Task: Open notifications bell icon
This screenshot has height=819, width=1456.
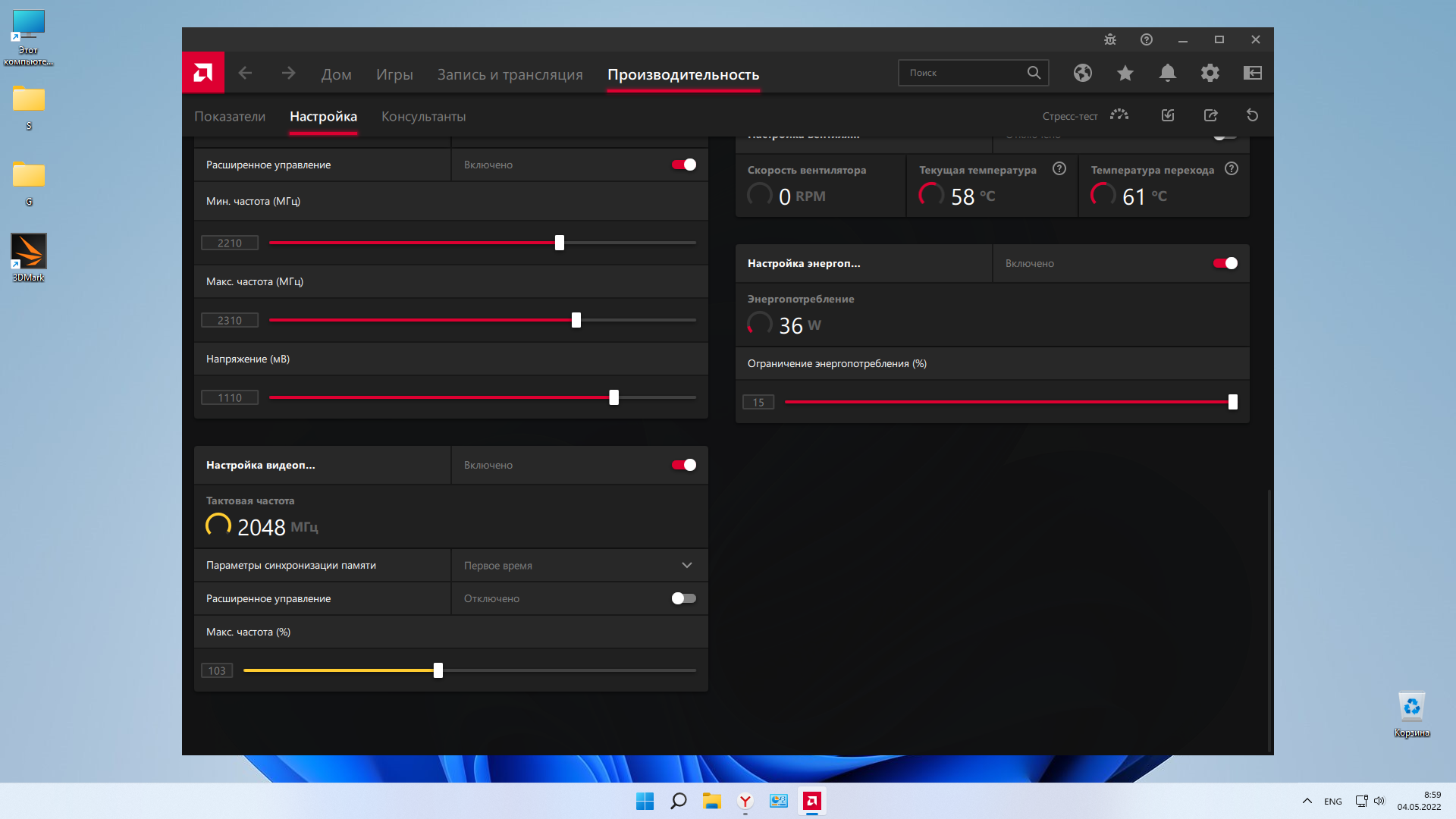Action: 1167,73
